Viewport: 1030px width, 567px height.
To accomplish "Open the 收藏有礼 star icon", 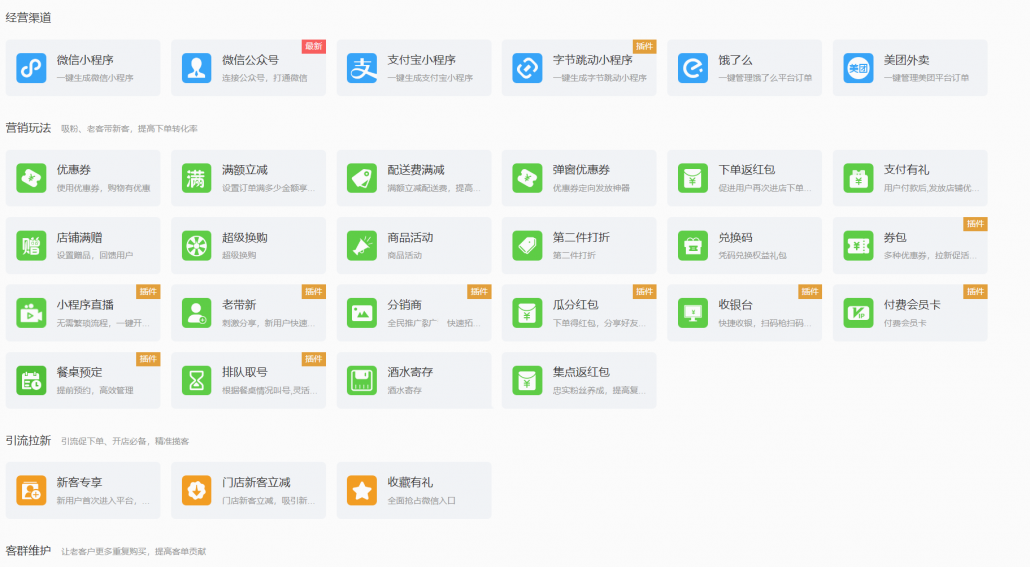I will tap(362, 490).
